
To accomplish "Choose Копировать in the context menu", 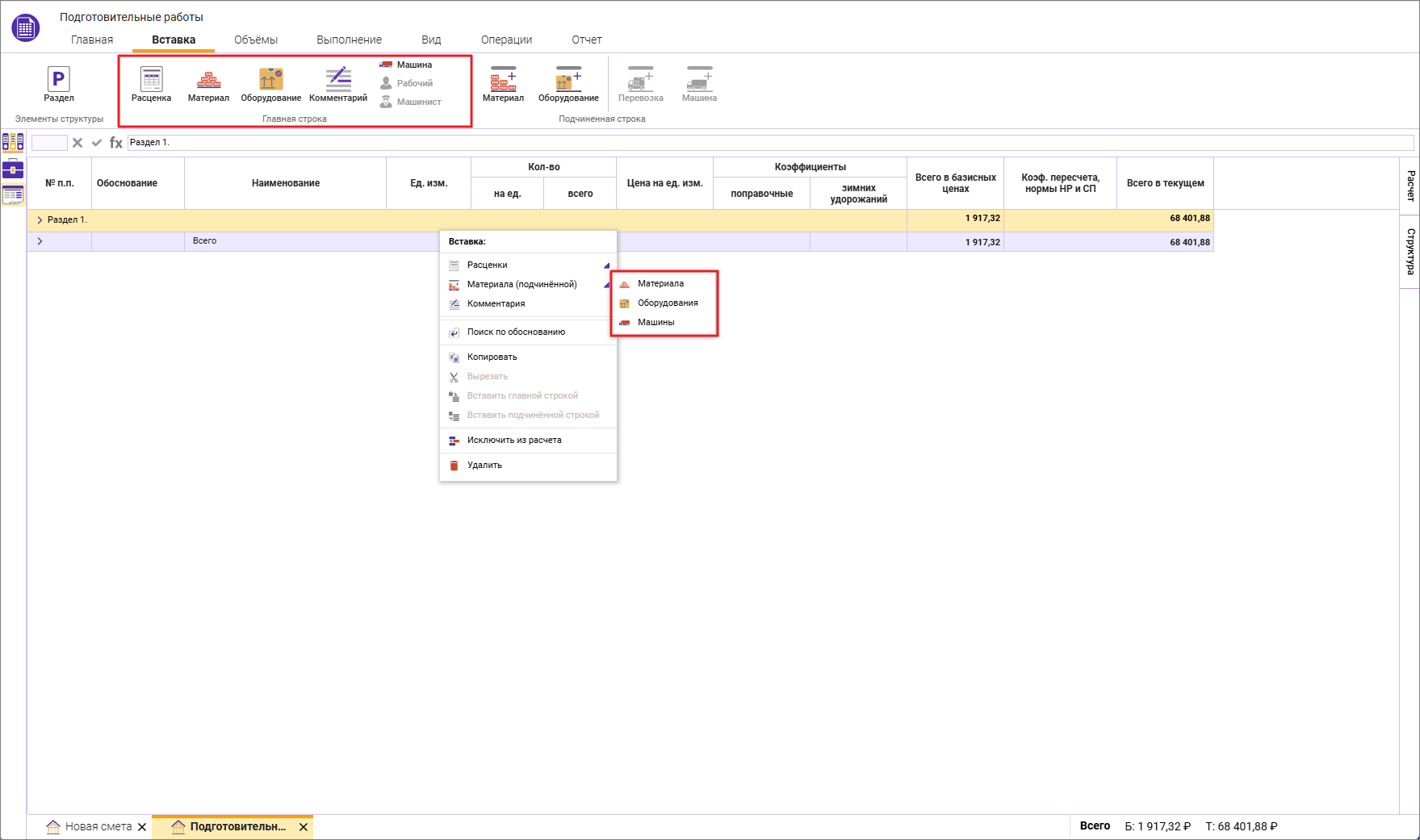I will [492, 357].
